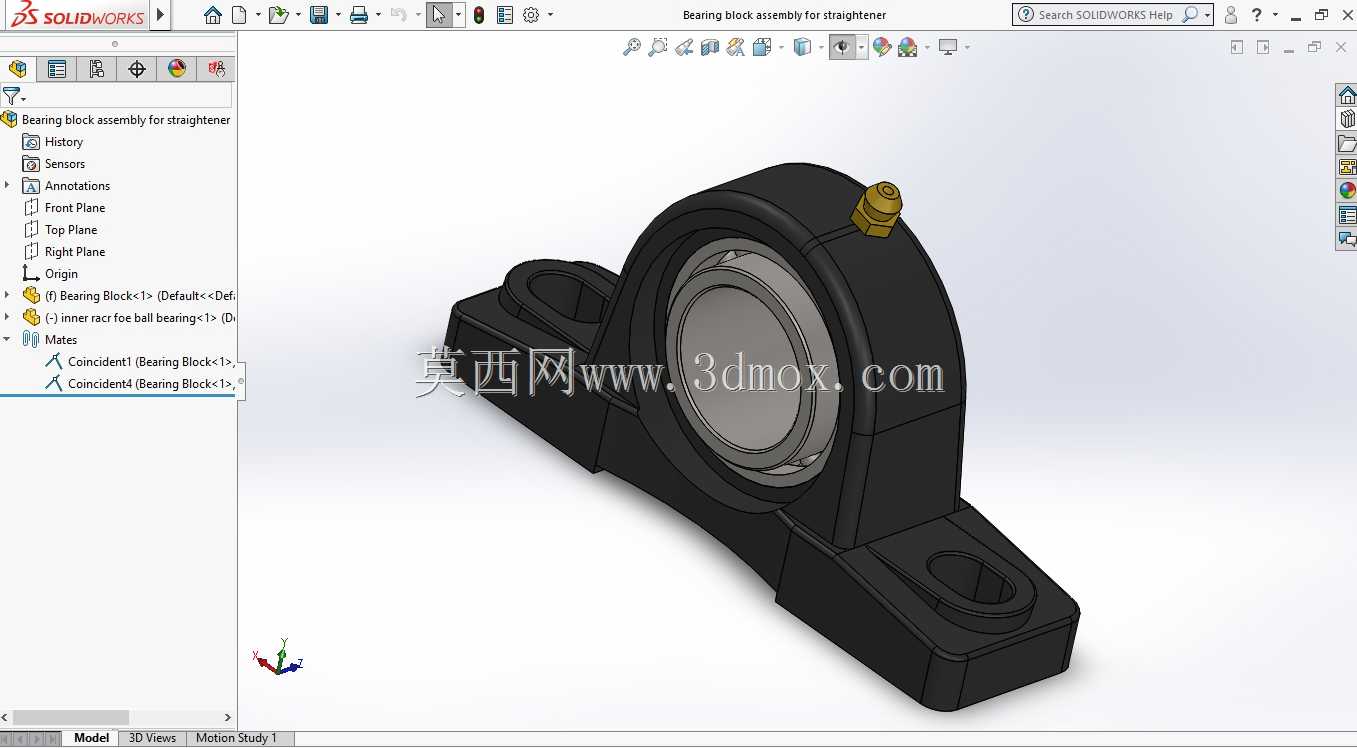The width and height of the screenshot is (1357, 748).
Task: Open Options gear icon
Action: pos(531,15)
